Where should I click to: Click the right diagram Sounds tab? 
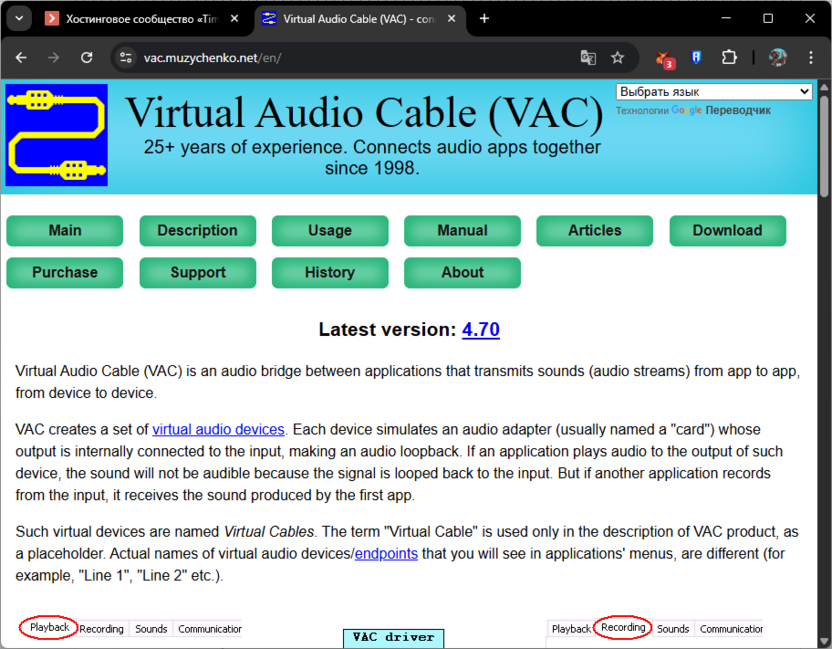(673, 629)
